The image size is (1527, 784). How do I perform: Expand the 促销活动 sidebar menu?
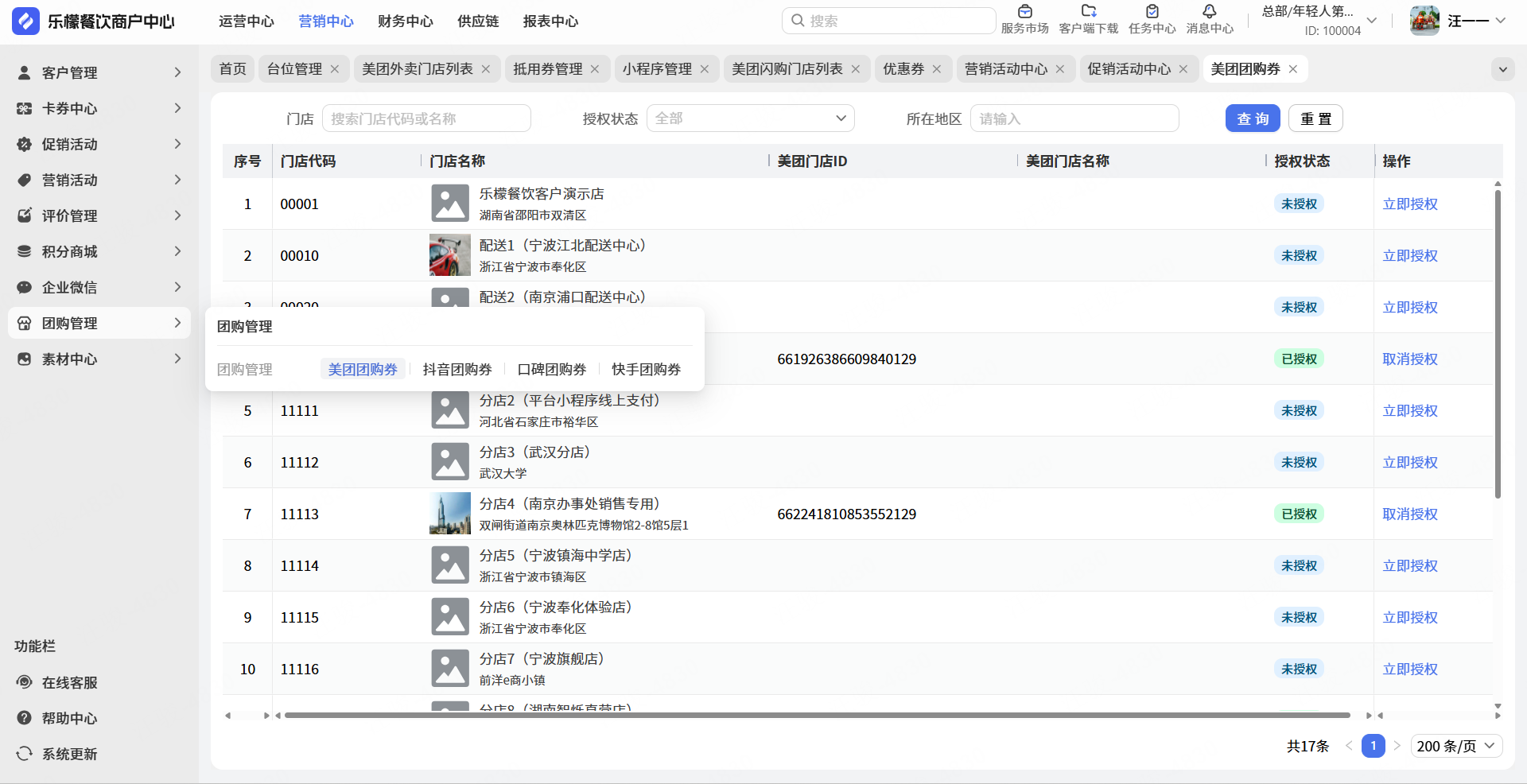[x=177, y=144]
